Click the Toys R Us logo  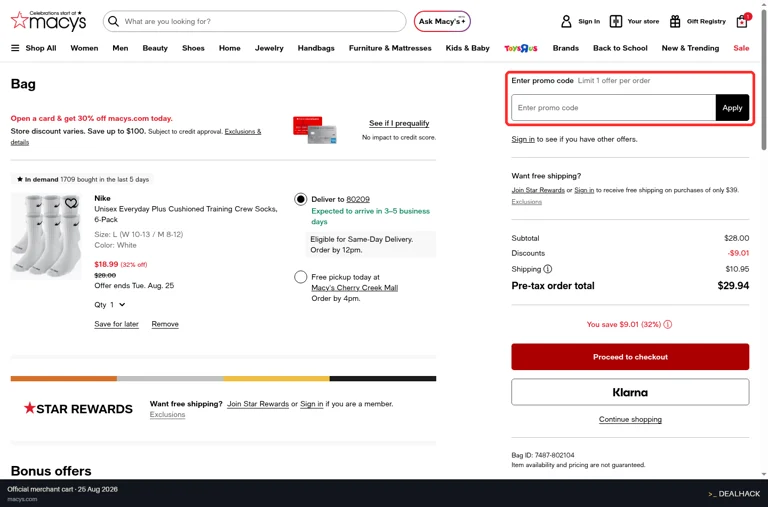point(521,48)
